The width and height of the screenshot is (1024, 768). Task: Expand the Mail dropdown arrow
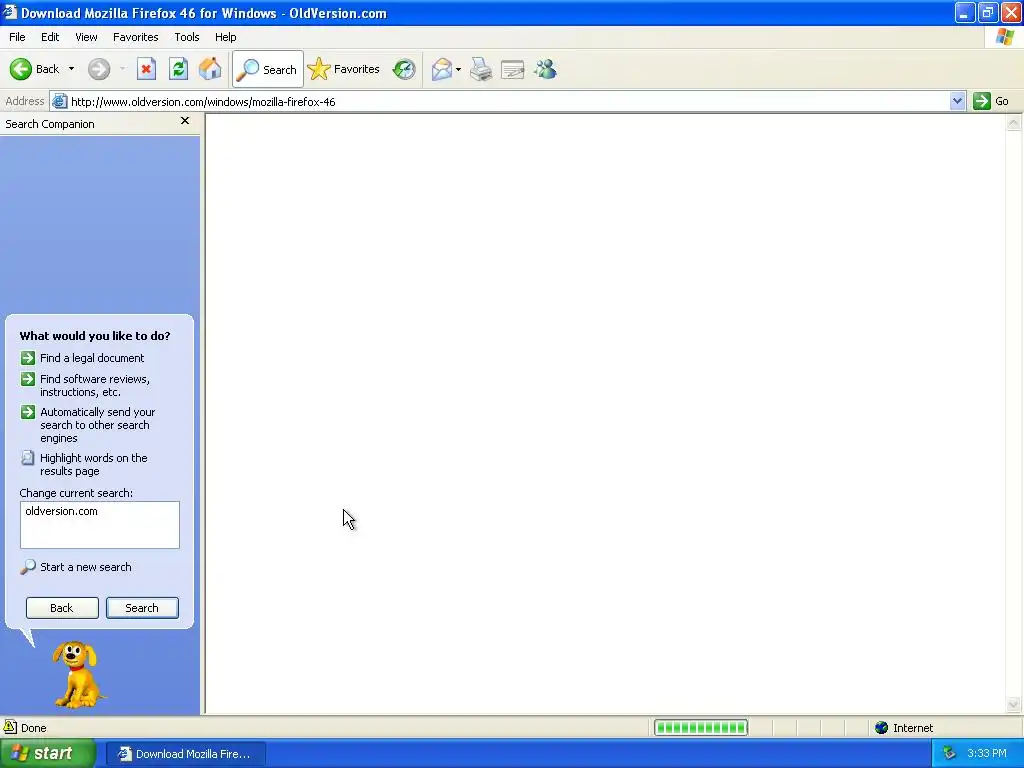click(x=458, y=69)
